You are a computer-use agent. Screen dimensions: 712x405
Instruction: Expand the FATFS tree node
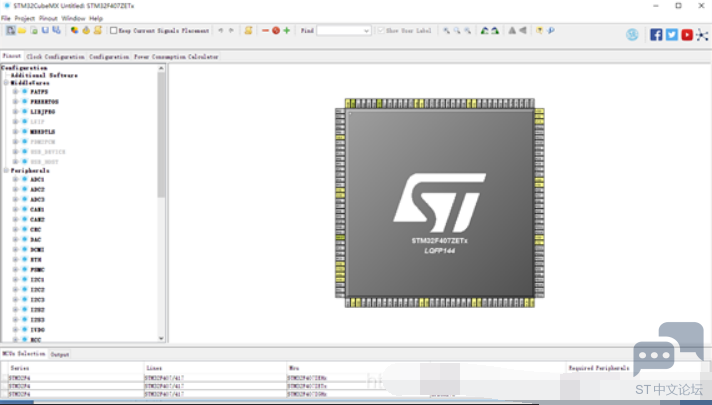pyautogui.click(x=15, y=92)
